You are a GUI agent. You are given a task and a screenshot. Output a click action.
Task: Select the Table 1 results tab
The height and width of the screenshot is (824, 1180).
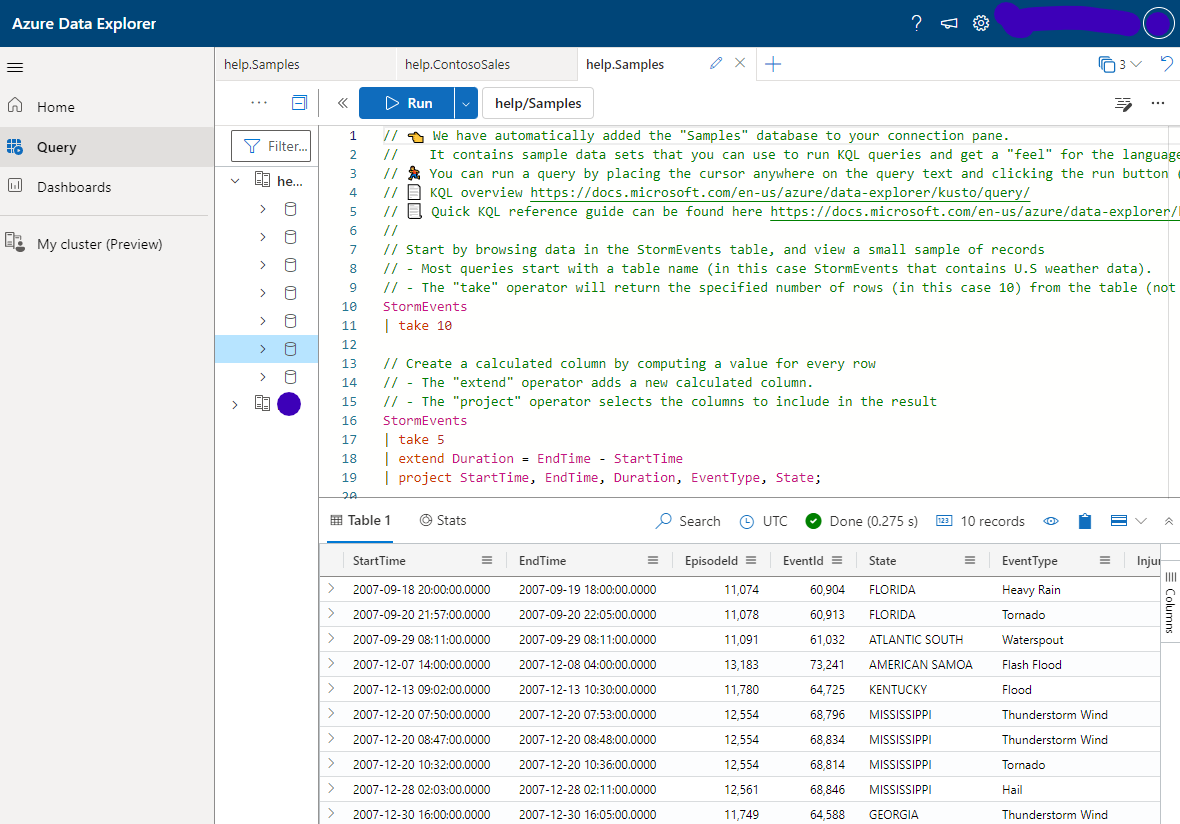pos(360,521)
